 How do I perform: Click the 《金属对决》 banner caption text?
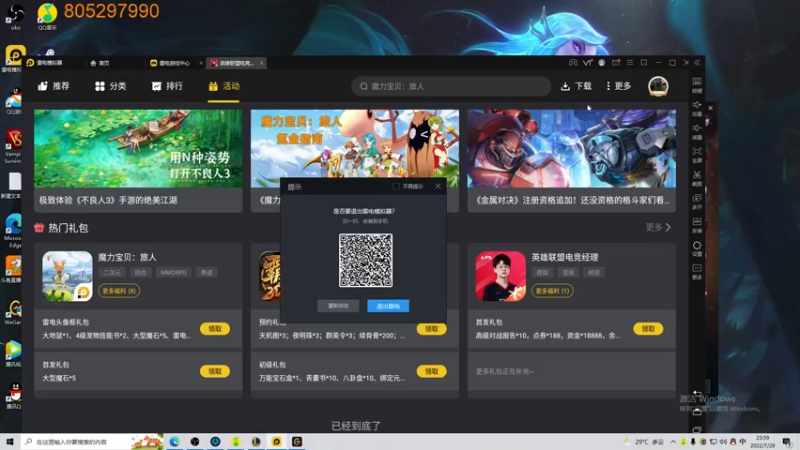click(x=571, y=200)
